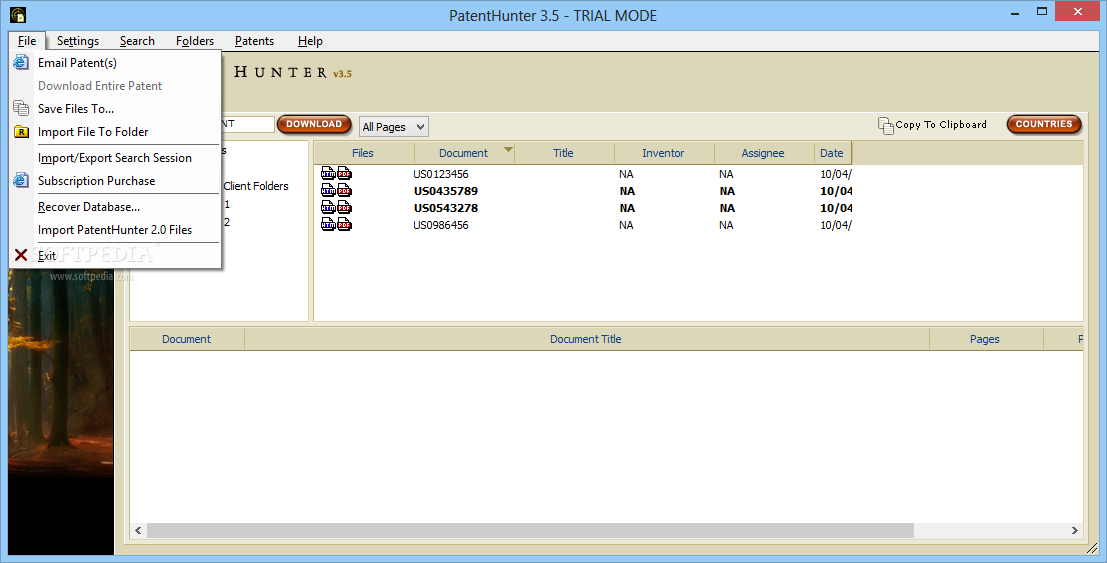Image resolution: width=1107 pixels, height=563 pixels.
Task: Select document US0123456 row text
Action: tap(441, 174)
